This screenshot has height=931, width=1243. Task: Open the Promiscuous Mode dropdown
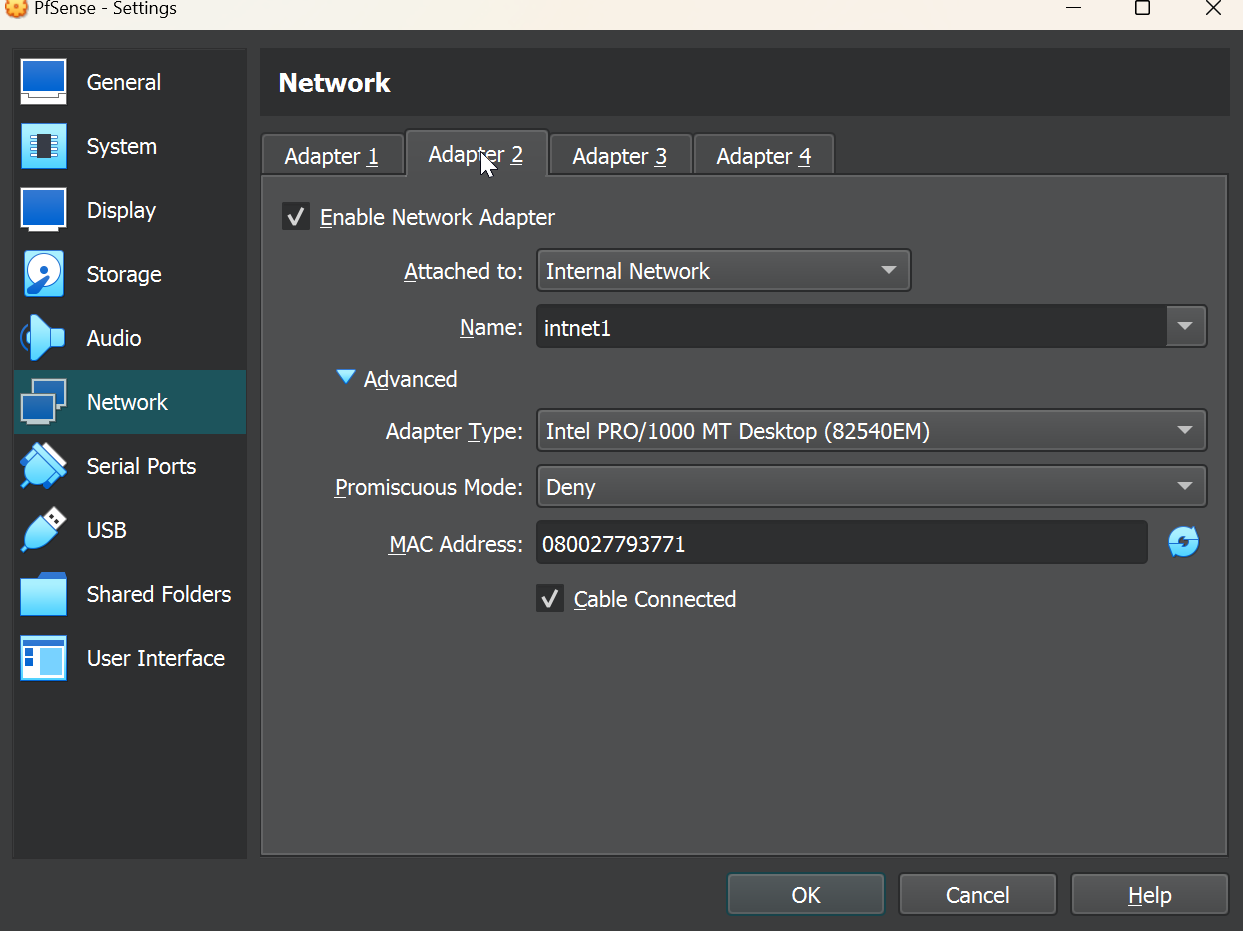tap(870, 487)
